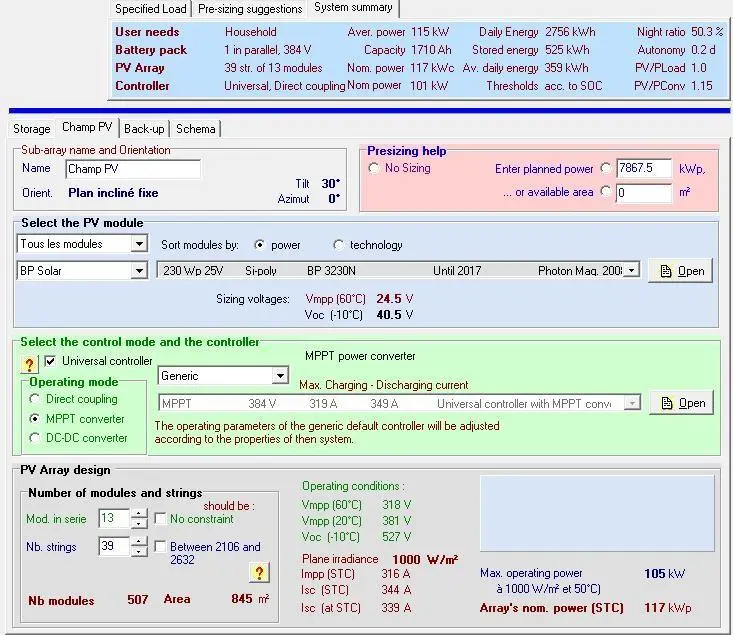
Task: Expand the Generic controller dropdown
Action: pyautogui.click(x=280, y=376)
